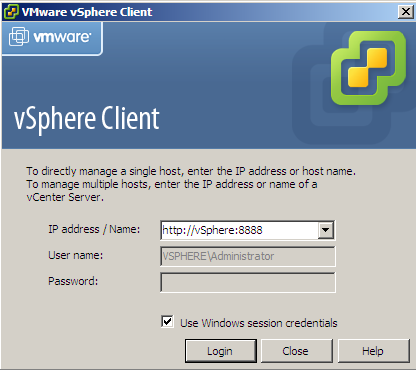Click the 'vSphere Client' banner heading
The height and width of the screenshot is (370, 416).
pos(87,119)
